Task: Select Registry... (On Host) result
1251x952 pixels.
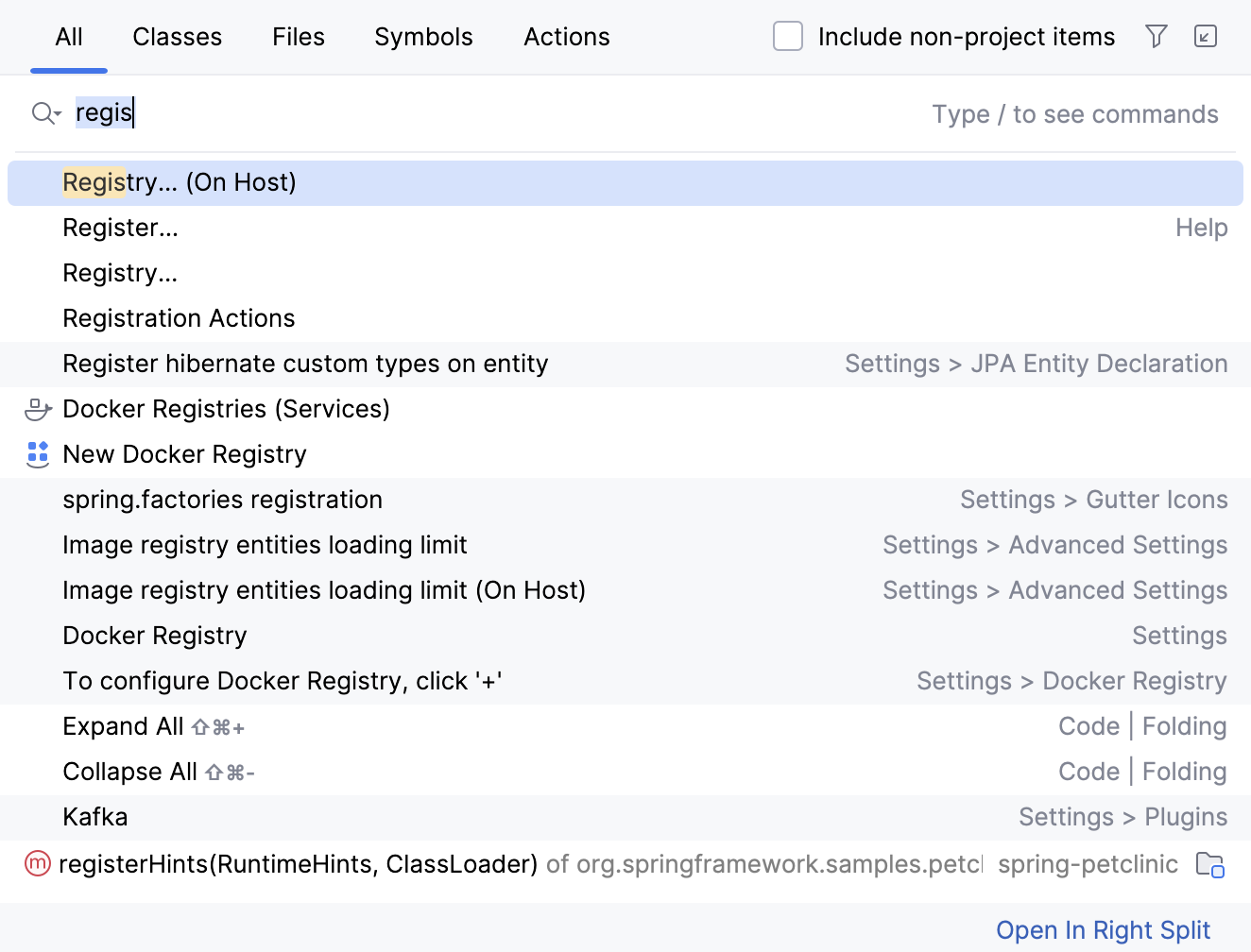Action: (x=180, y=182)
